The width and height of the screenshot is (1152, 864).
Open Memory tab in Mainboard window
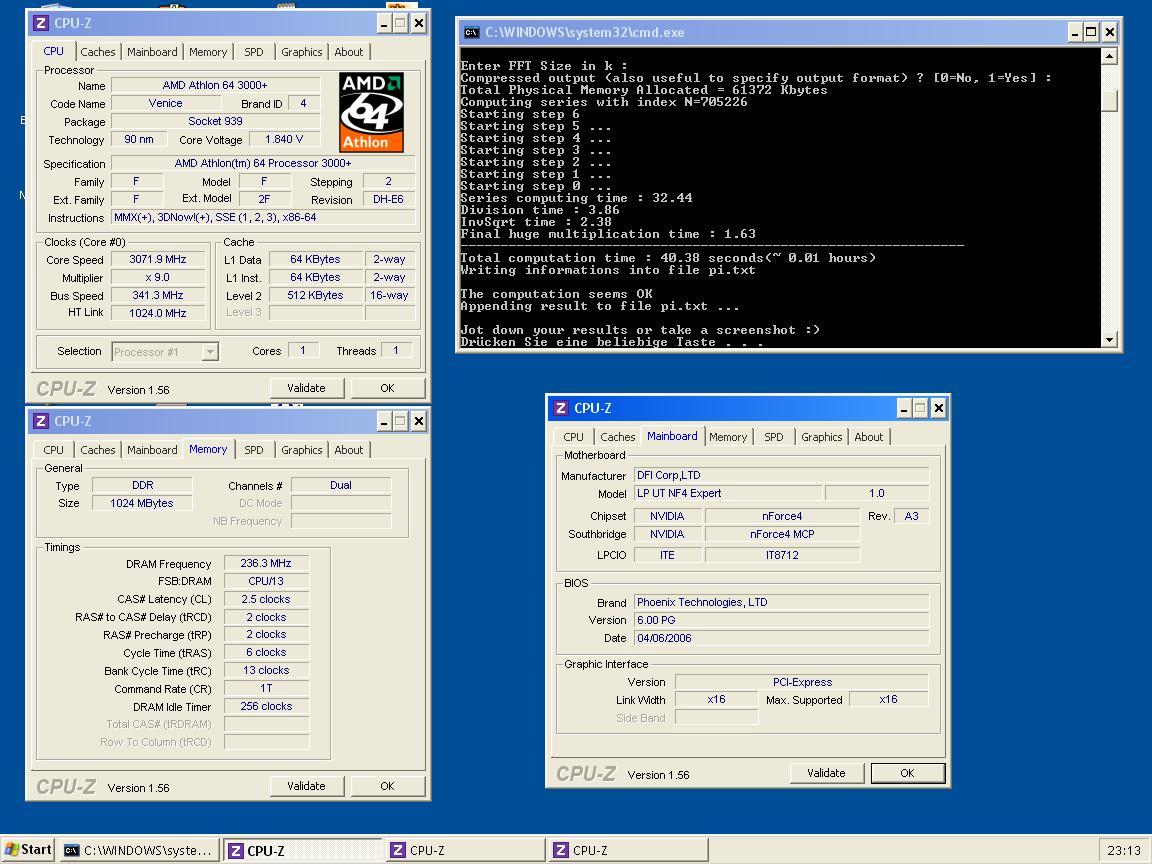(x=728, y=437)
